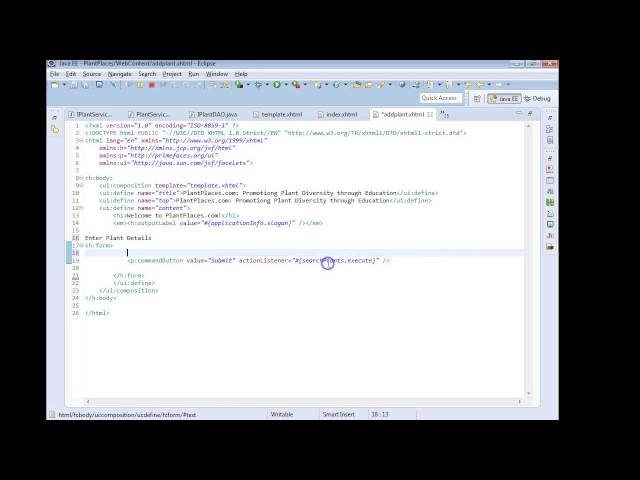
Task: Click the 'Enter Plant Details' text line
Action: [x=118, y=238]
